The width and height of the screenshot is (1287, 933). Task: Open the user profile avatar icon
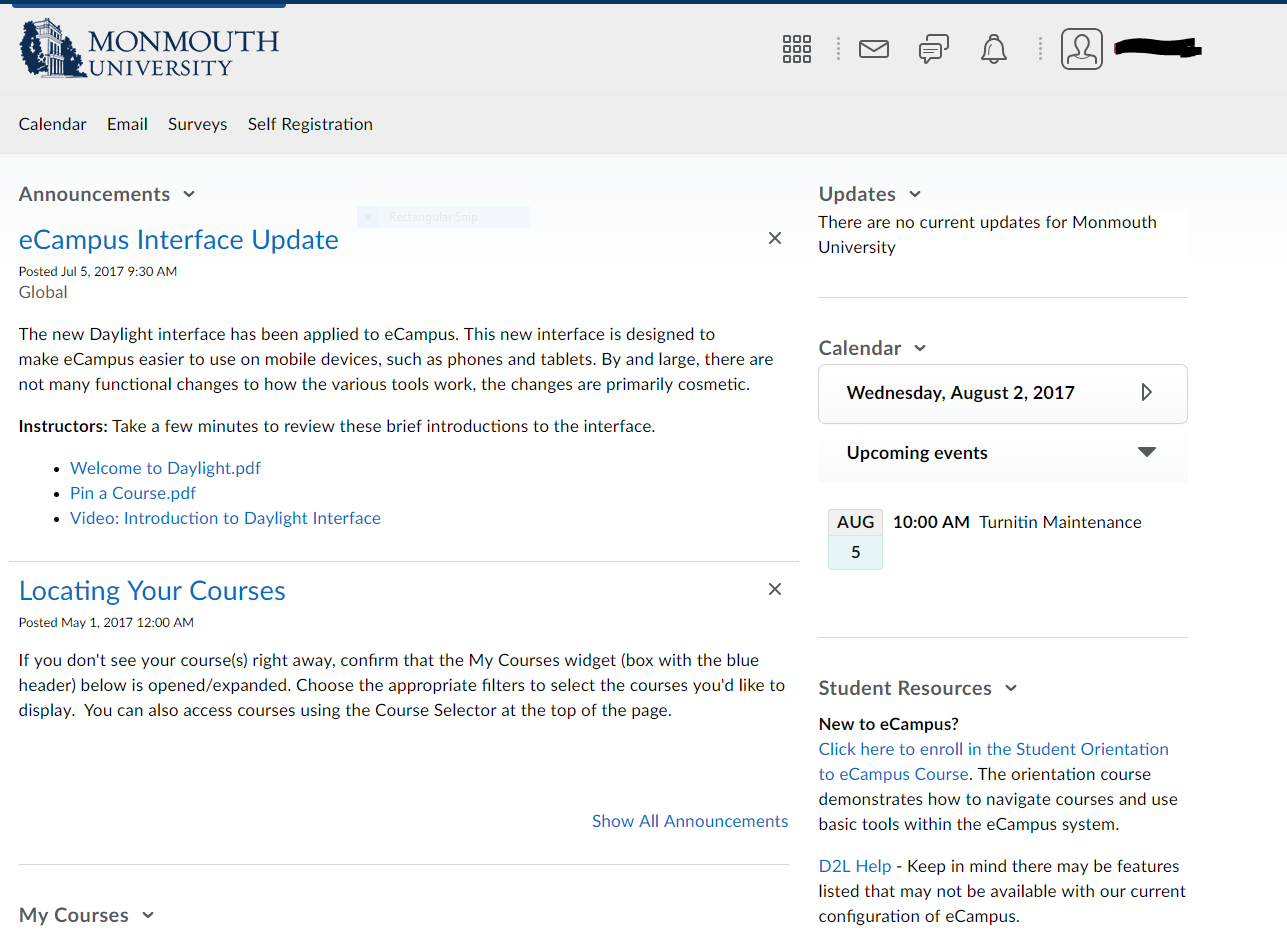1081,49
